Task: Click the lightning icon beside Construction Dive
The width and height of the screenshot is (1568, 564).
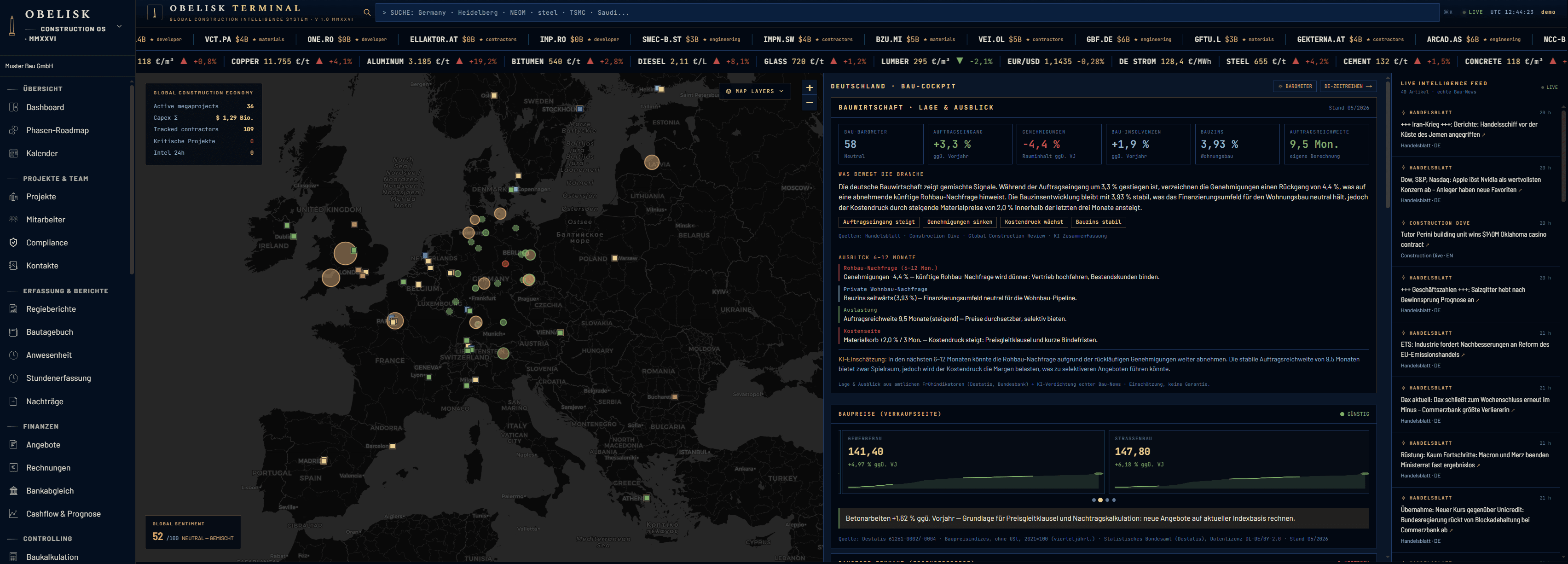Action: click(1404, 223)
